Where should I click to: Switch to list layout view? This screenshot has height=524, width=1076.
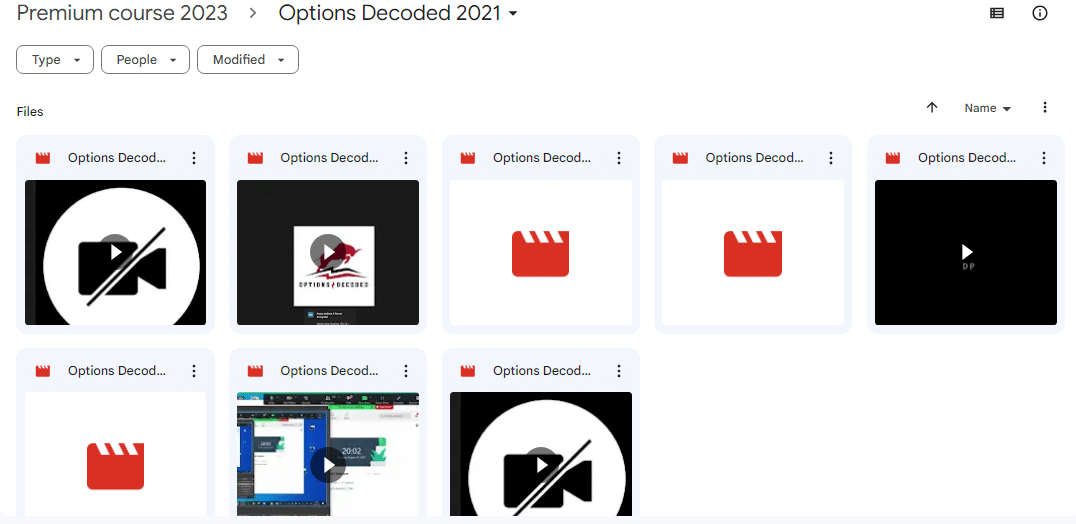click(996, 13)
